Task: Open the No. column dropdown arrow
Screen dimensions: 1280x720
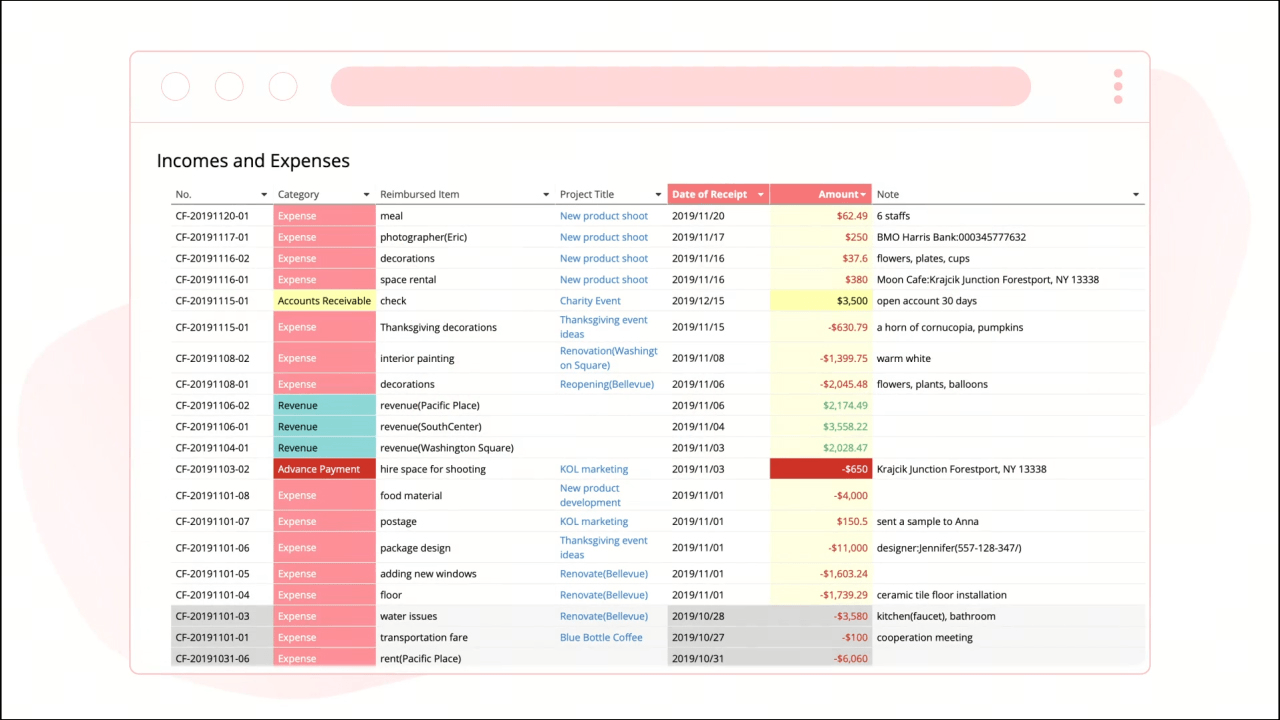Action: tap(264, 195)
